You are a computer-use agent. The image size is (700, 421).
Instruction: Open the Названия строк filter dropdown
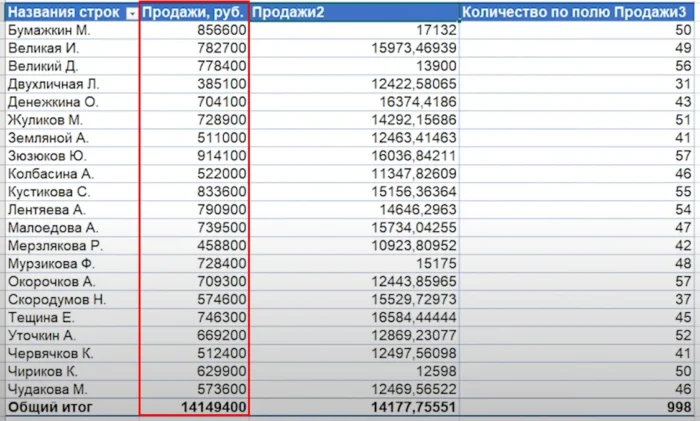coord(130,12)
